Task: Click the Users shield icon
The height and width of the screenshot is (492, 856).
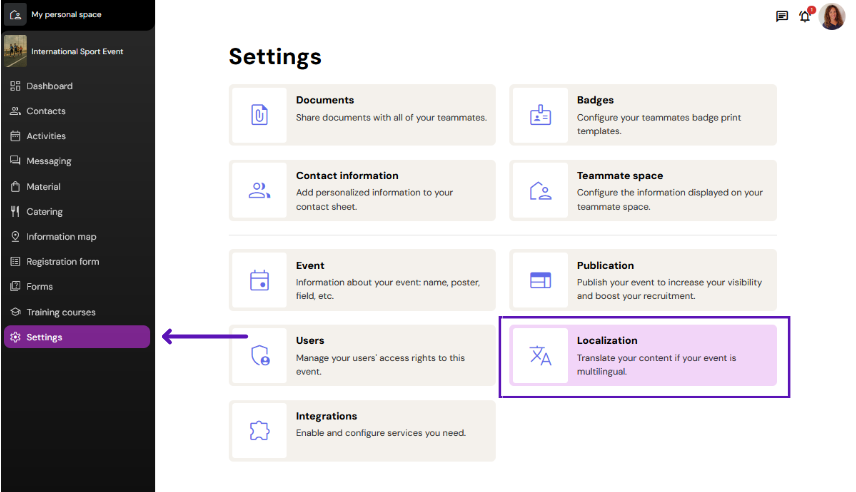Action: [x=259, y=355]
